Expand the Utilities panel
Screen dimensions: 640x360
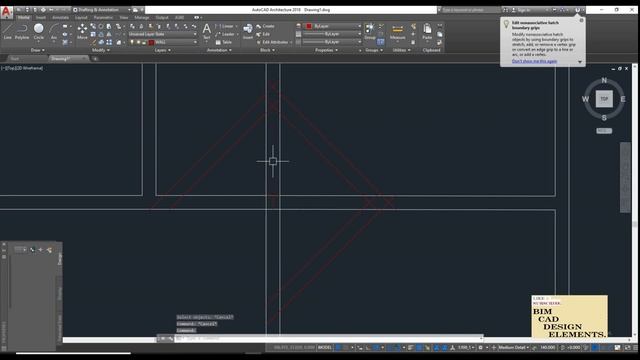point(401,50)
